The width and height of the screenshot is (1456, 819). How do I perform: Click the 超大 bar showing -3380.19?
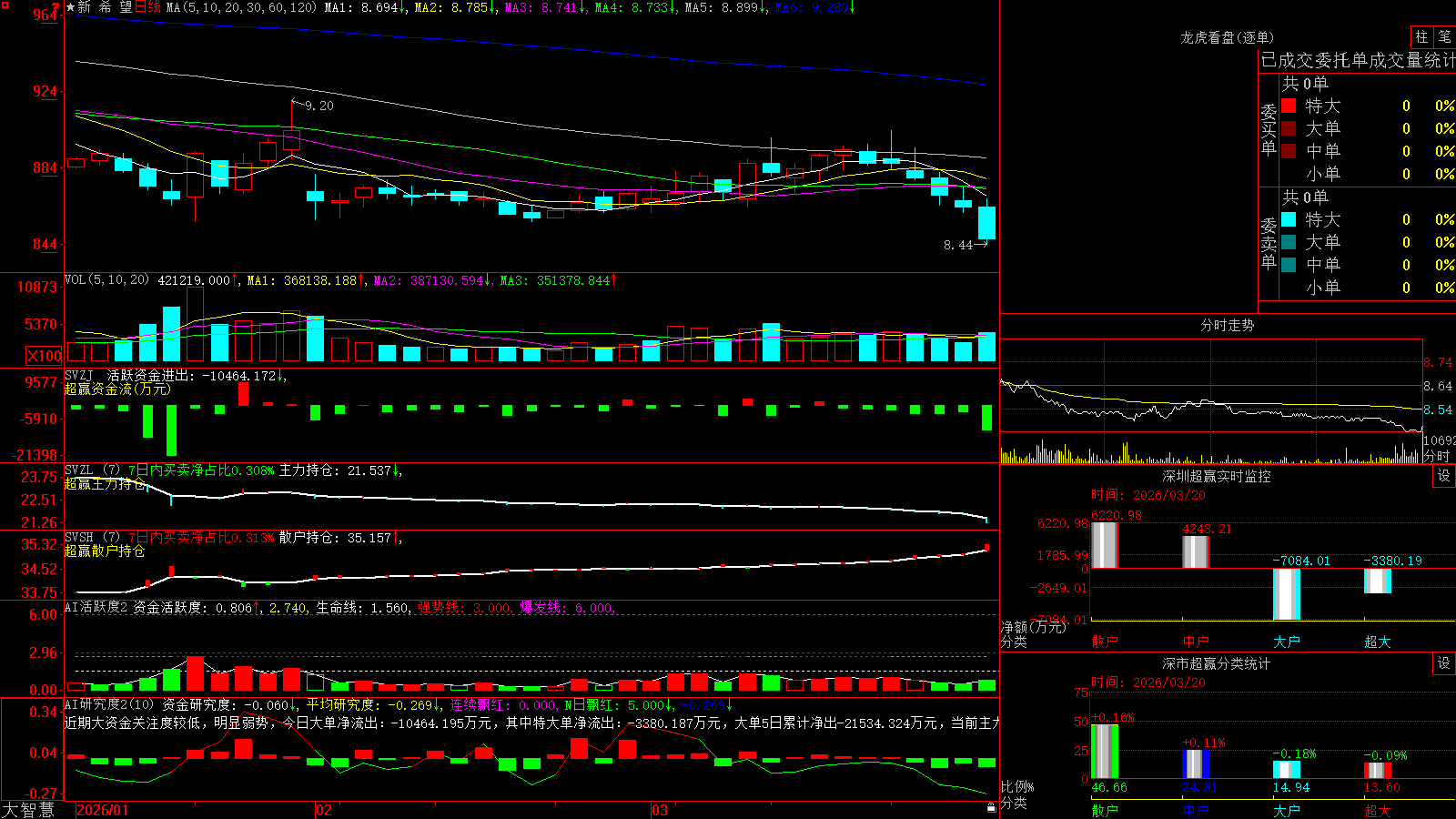pyautogui.click(x=1378, y=581)
